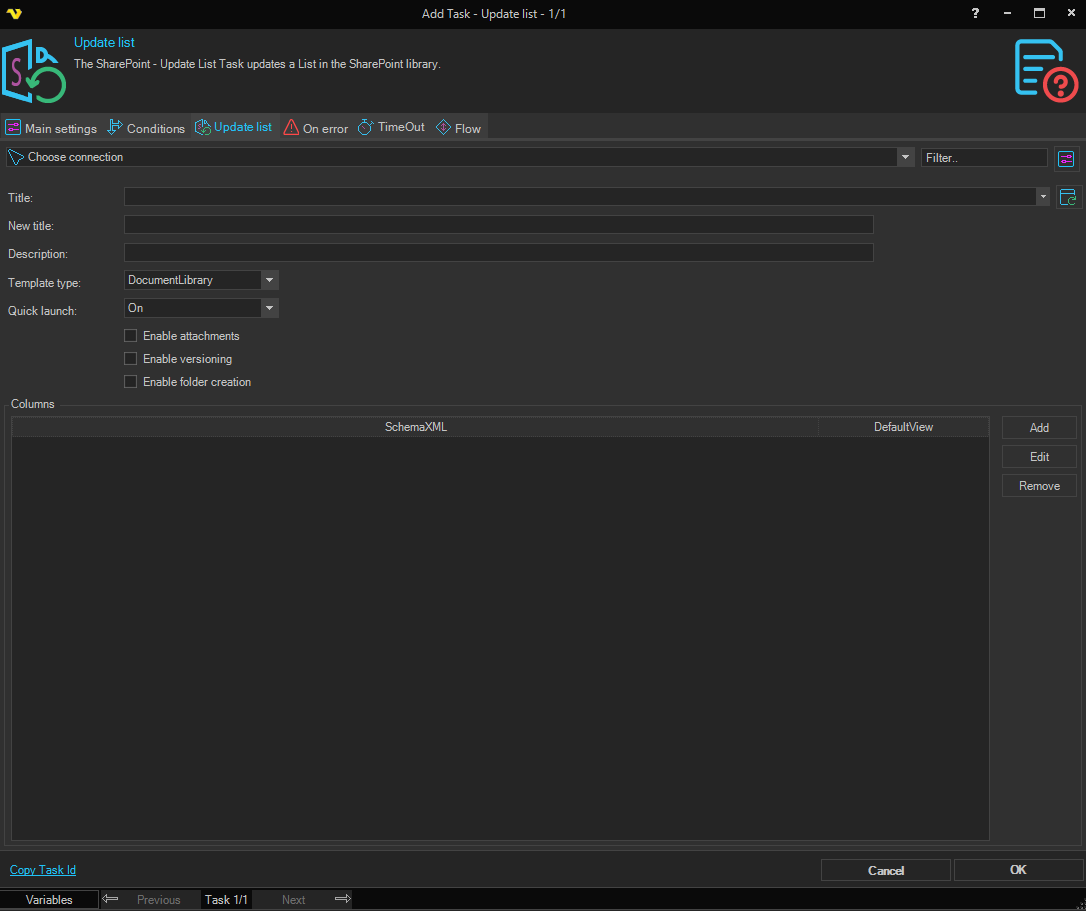Image resolution: width=1086 pixels, height=911 pixels.
Task: Switch to the Conditions tab
Action: pyautogui.click(x=146, y=128)
